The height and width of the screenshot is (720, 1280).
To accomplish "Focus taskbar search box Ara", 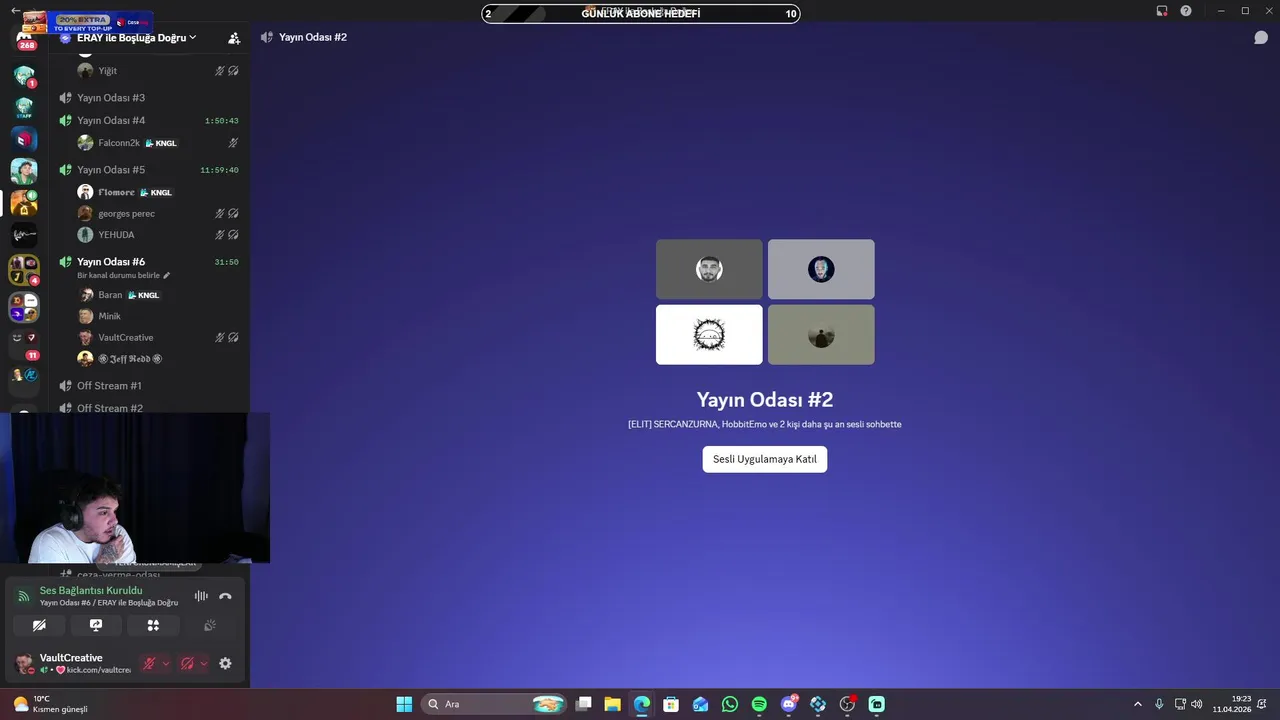I will 495,704.
